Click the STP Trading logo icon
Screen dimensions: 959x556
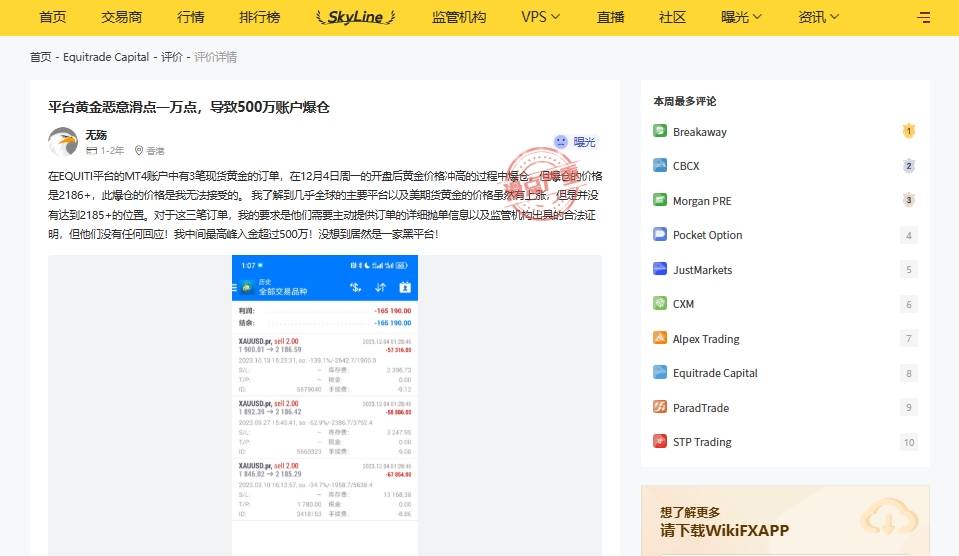click(660, 442)
